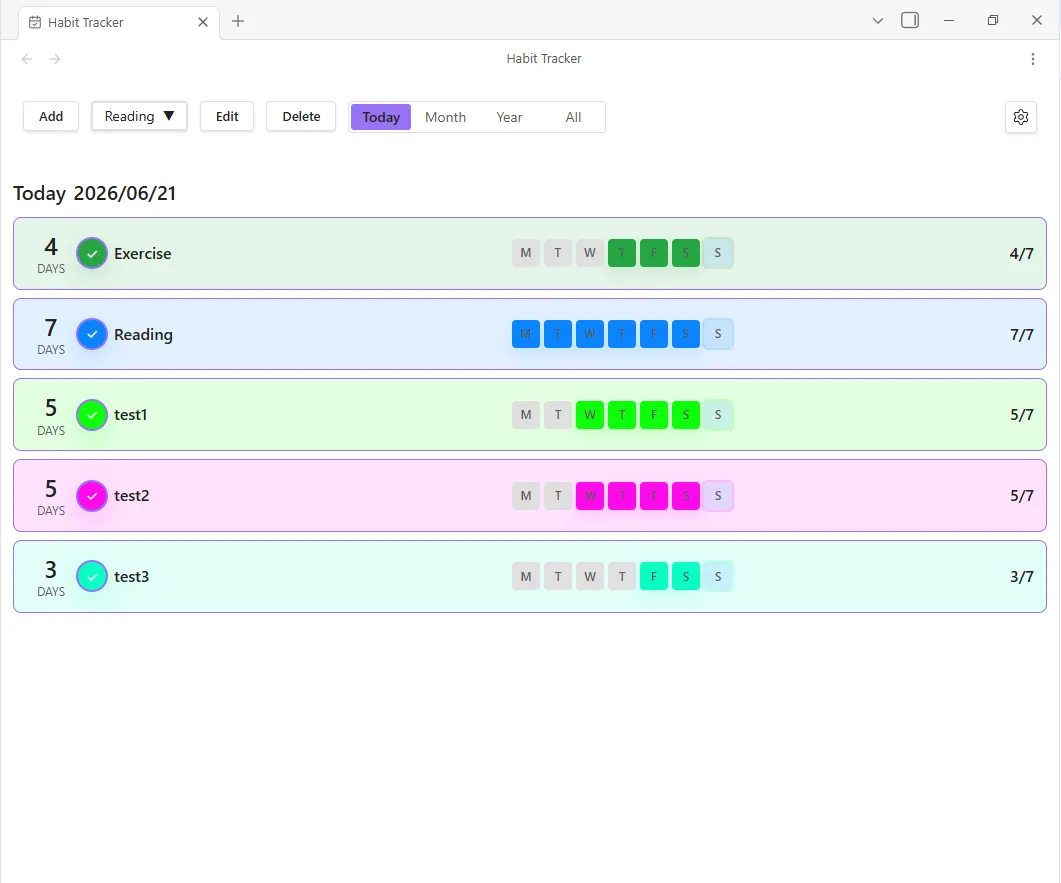Screen dimensions: 1061x883
Task: Click the calendar icon on Habit Tracker tab
Action: [x=35, y=22]
